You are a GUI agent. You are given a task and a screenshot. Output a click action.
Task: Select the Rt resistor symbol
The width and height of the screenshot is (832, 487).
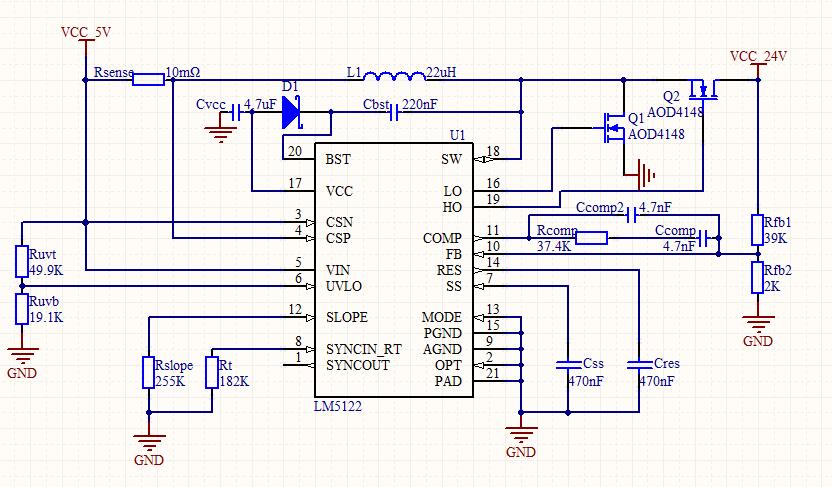click(212, 372)
